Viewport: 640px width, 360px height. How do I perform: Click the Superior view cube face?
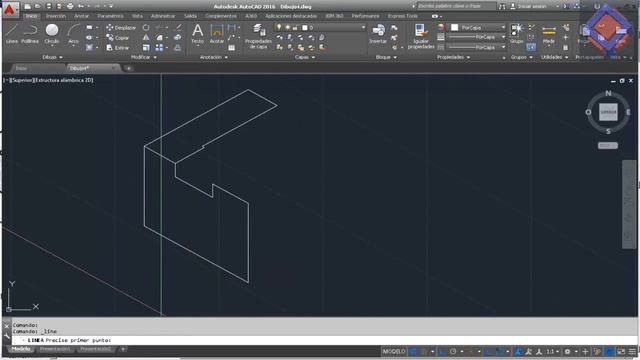click(608, 112)
